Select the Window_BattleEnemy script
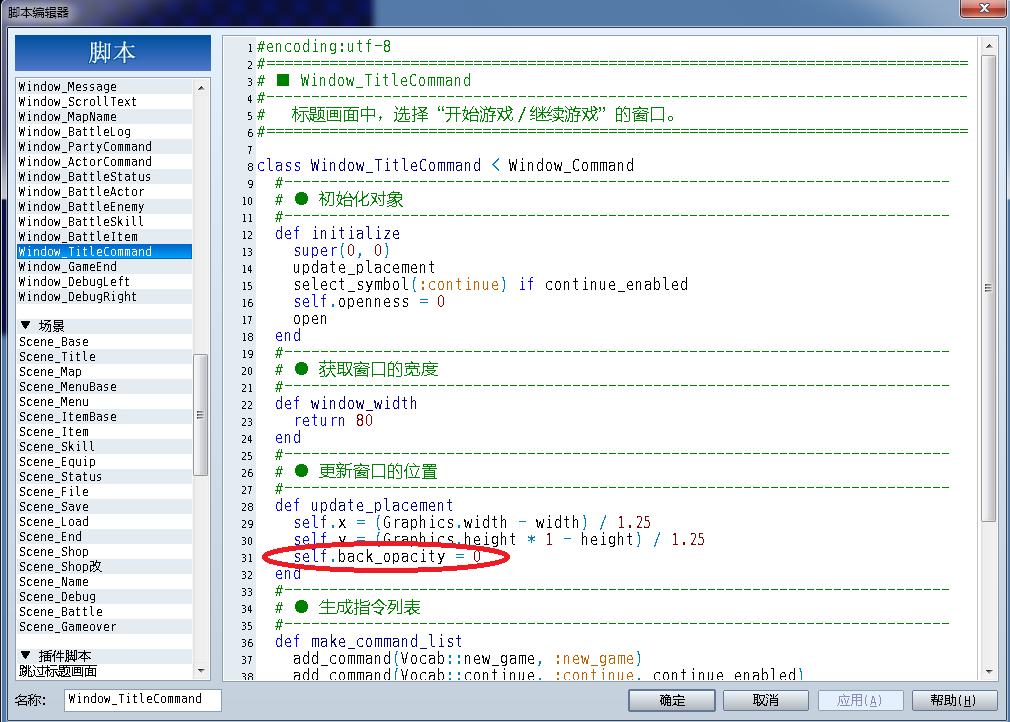Screen dimensions: 1010x722 (x=104, y=207)
